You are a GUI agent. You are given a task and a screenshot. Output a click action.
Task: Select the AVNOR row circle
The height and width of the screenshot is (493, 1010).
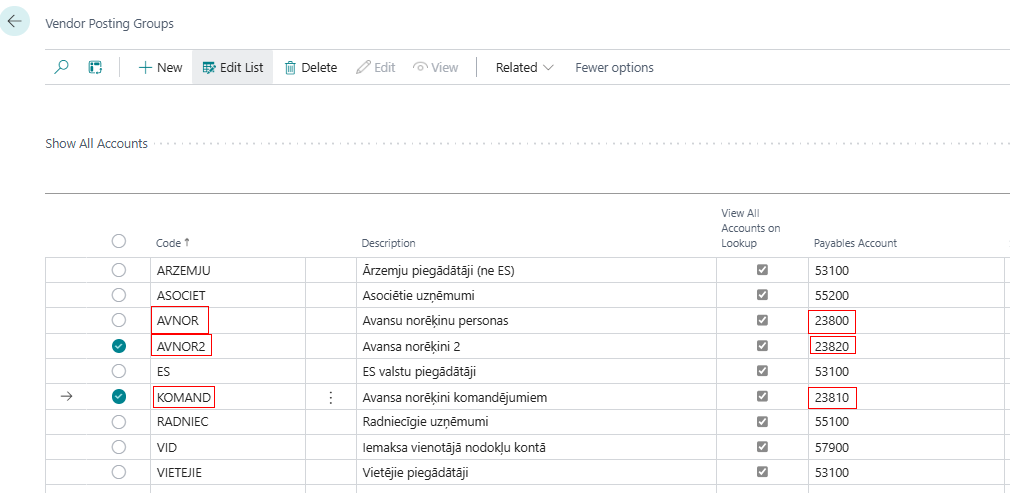[119, 320]
